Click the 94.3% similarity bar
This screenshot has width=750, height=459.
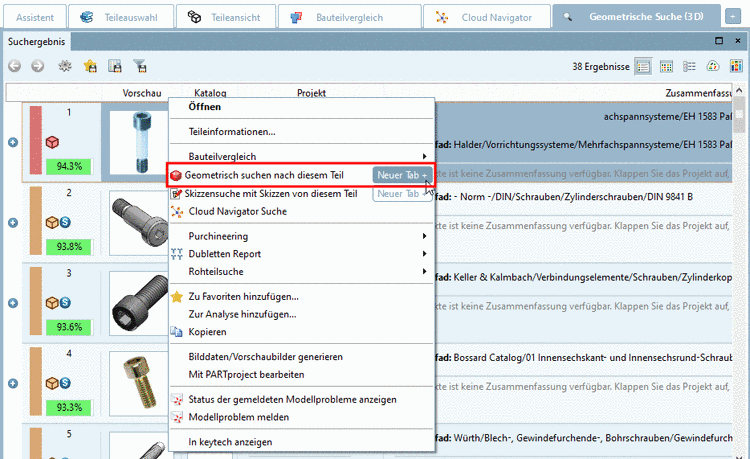click(69, 166)
